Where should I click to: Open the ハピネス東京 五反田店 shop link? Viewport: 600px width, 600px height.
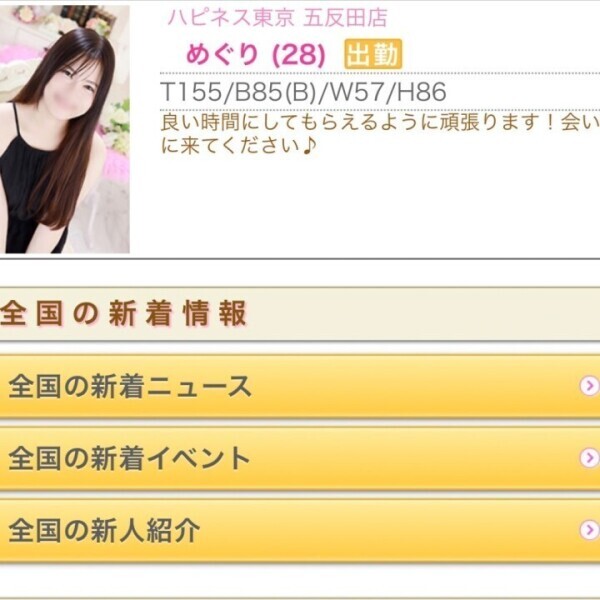tap(277, 18)
